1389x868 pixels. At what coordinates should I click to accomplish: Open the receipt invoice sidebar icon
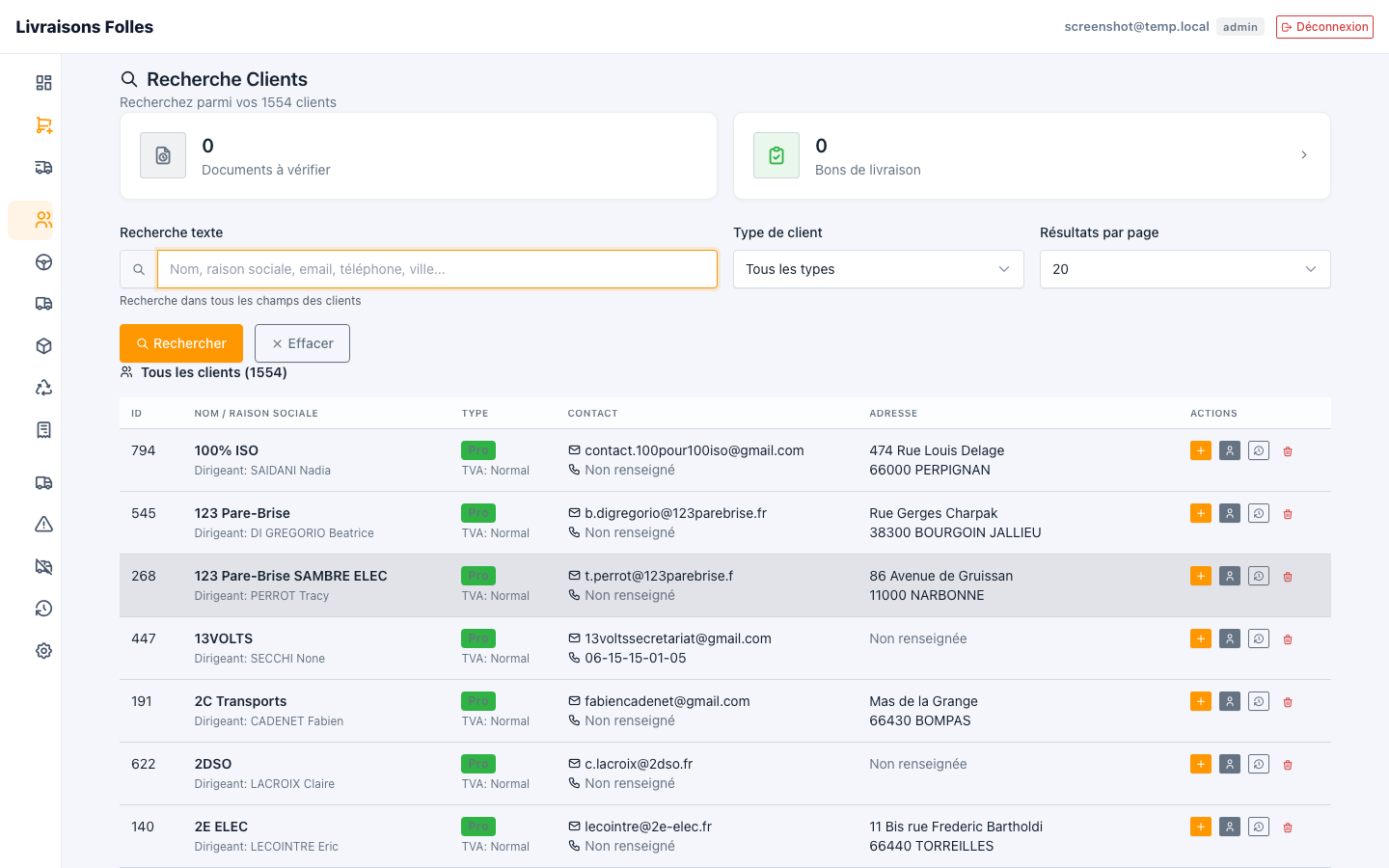click(43, 430)
